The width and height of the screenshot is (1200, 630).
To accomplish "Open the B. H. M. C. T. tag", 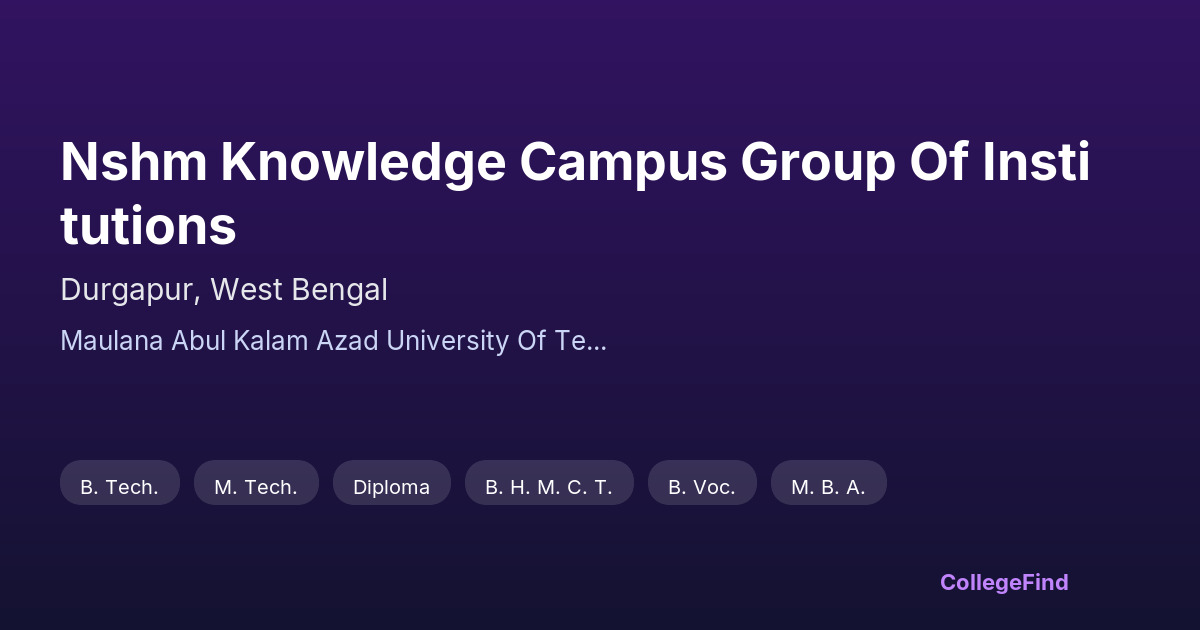I will (549, 487).
